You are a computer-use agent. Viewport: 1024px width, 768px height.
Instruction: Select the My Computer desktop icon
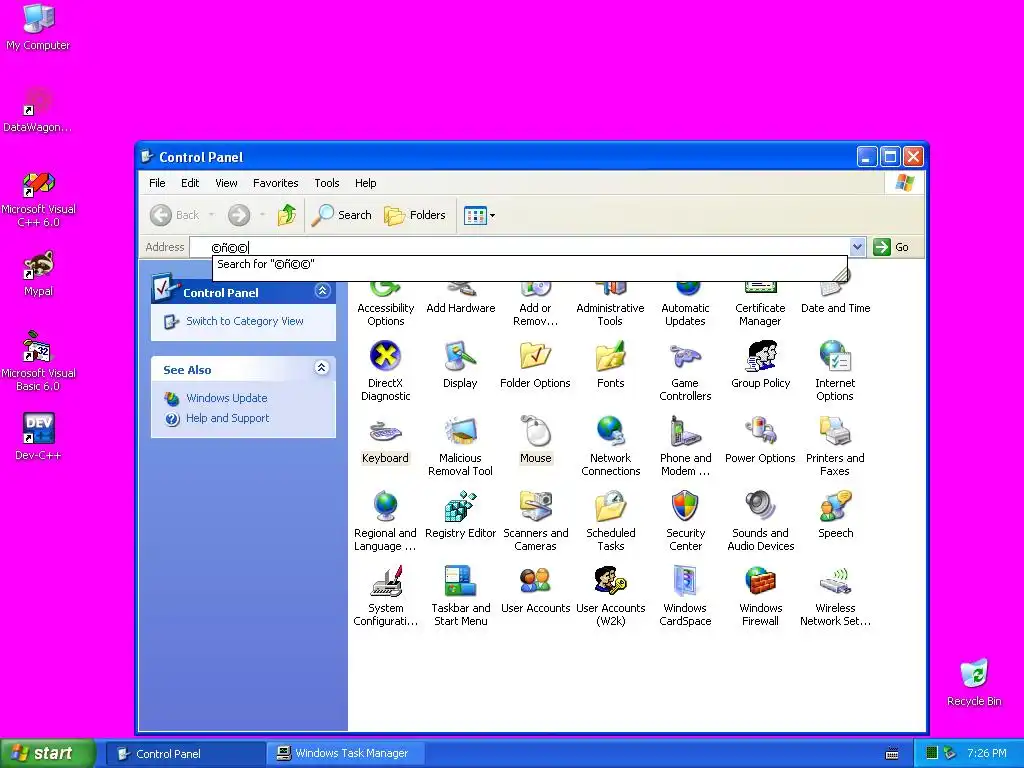(38, 27)
